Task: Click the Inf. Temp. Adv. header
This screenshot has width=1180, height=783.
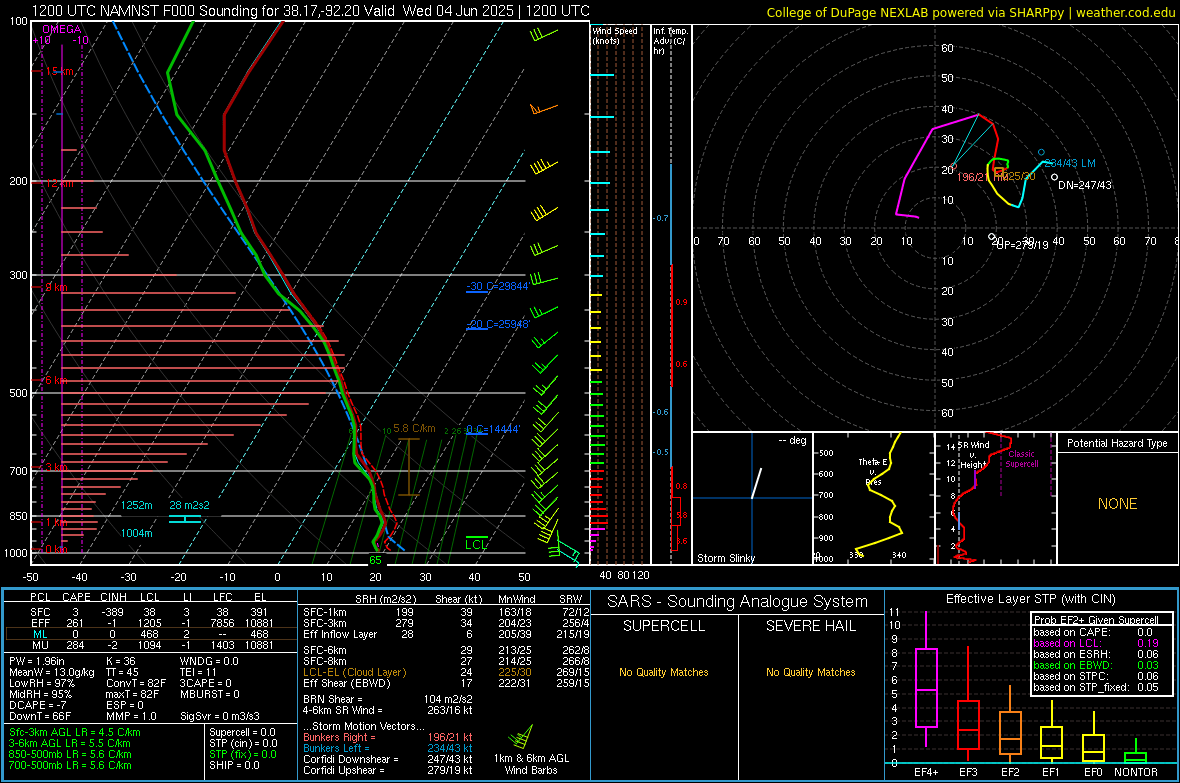Action: [670, 41]
